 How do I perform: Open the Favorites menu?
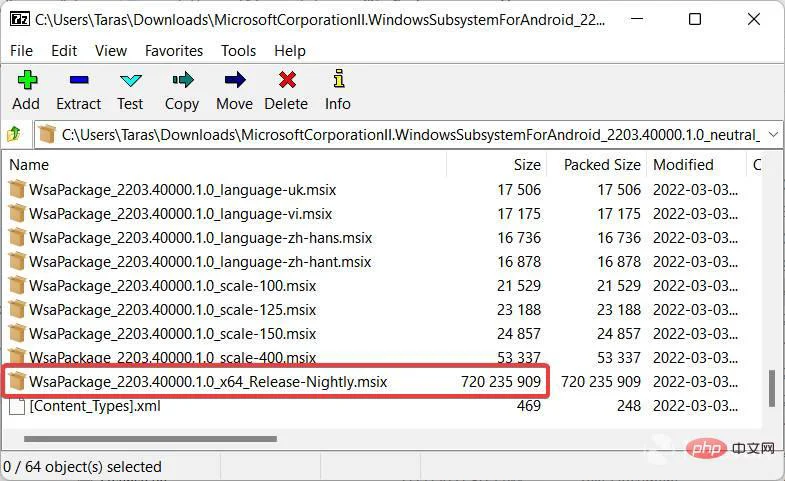tap(174, 51)
